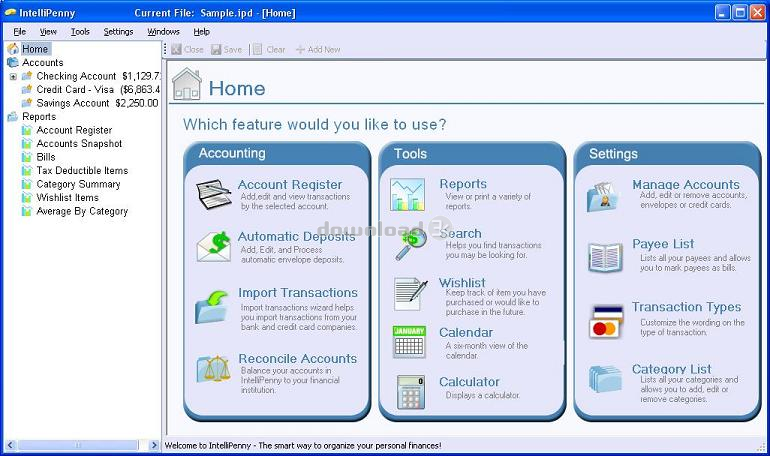Open the Tools menu
Screen dimensions: 770x456
(x=80, y=31)
